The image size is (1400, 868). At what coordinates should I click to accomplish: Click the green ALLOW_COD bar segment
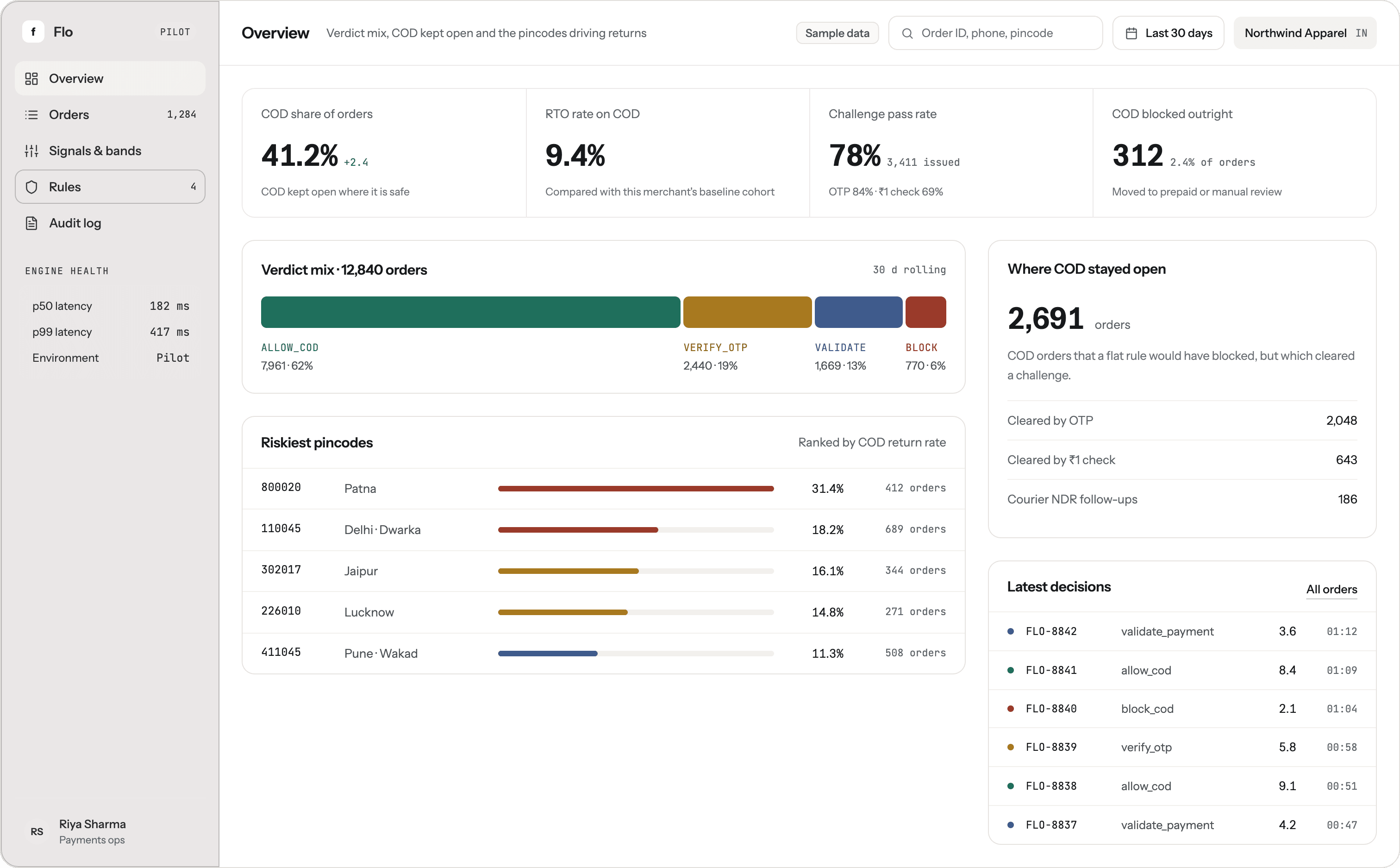pyautogui.click(x=470, y=312)
